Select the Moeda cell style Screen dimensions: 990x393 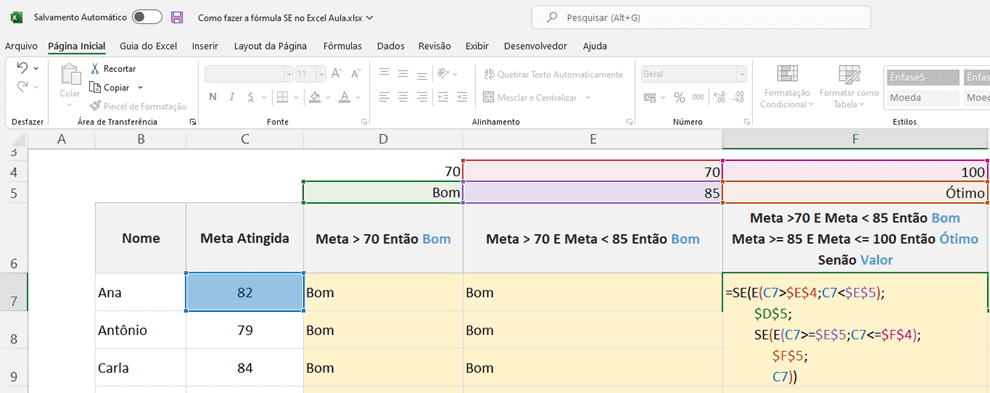coord(922,98)
